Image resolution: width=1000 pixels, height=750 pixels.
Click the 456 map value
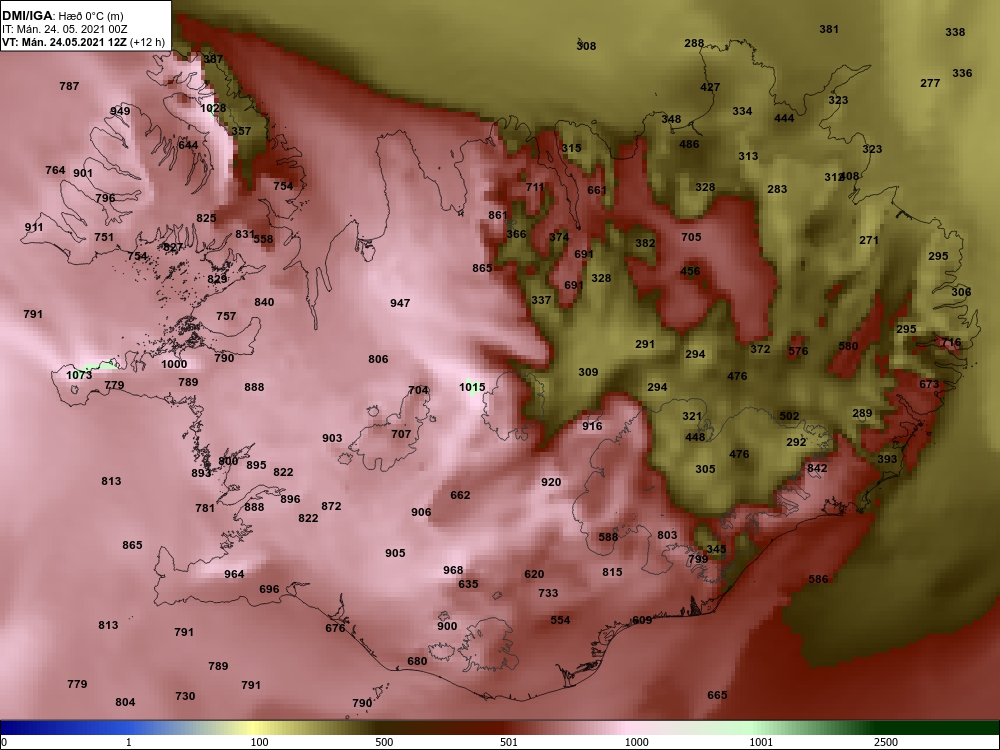coord(689,271)
